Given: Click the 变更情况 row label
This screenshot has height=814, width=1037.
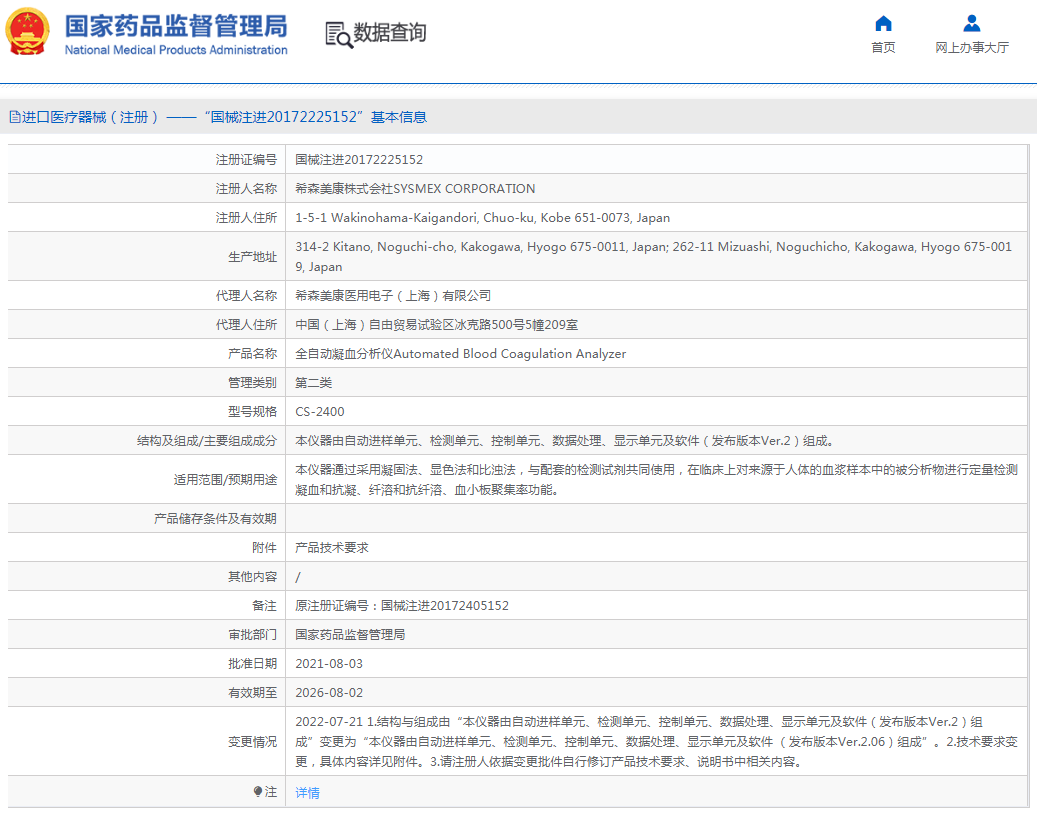Looking at the screenshot, I should click(252, 742).
